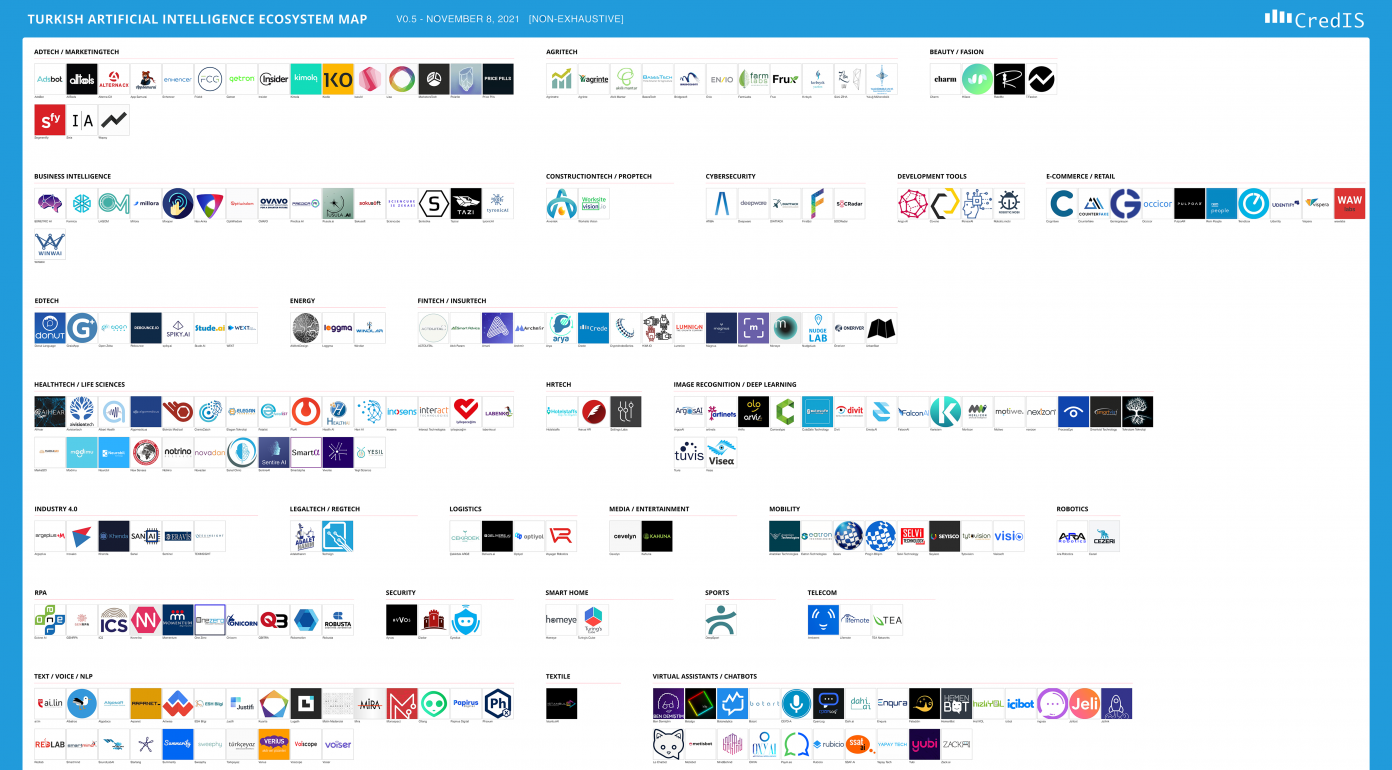The image size is (1392, 770).
Task: Open the Voiscope logo tile
Action: 306,744
